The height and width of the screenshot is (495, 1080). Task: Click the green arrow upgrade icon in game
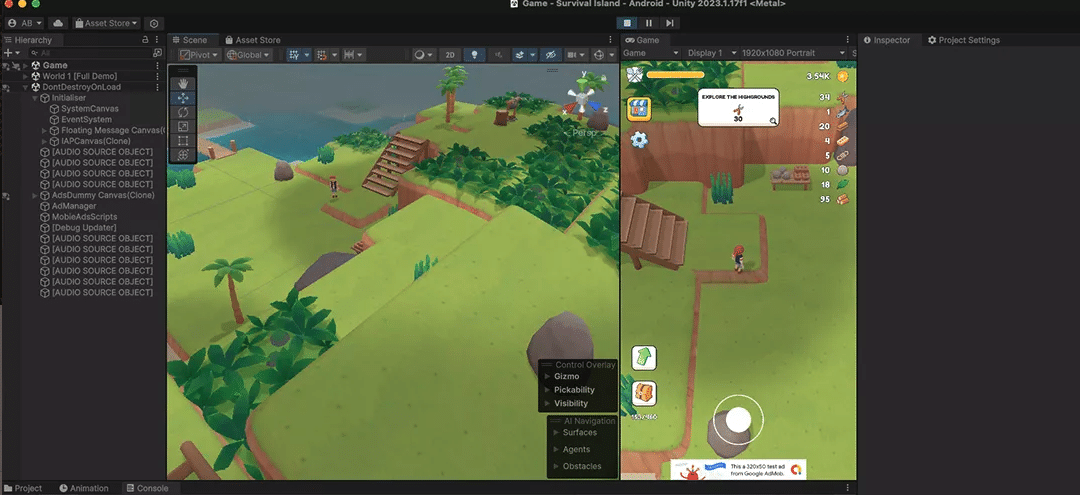pos(644,357)
